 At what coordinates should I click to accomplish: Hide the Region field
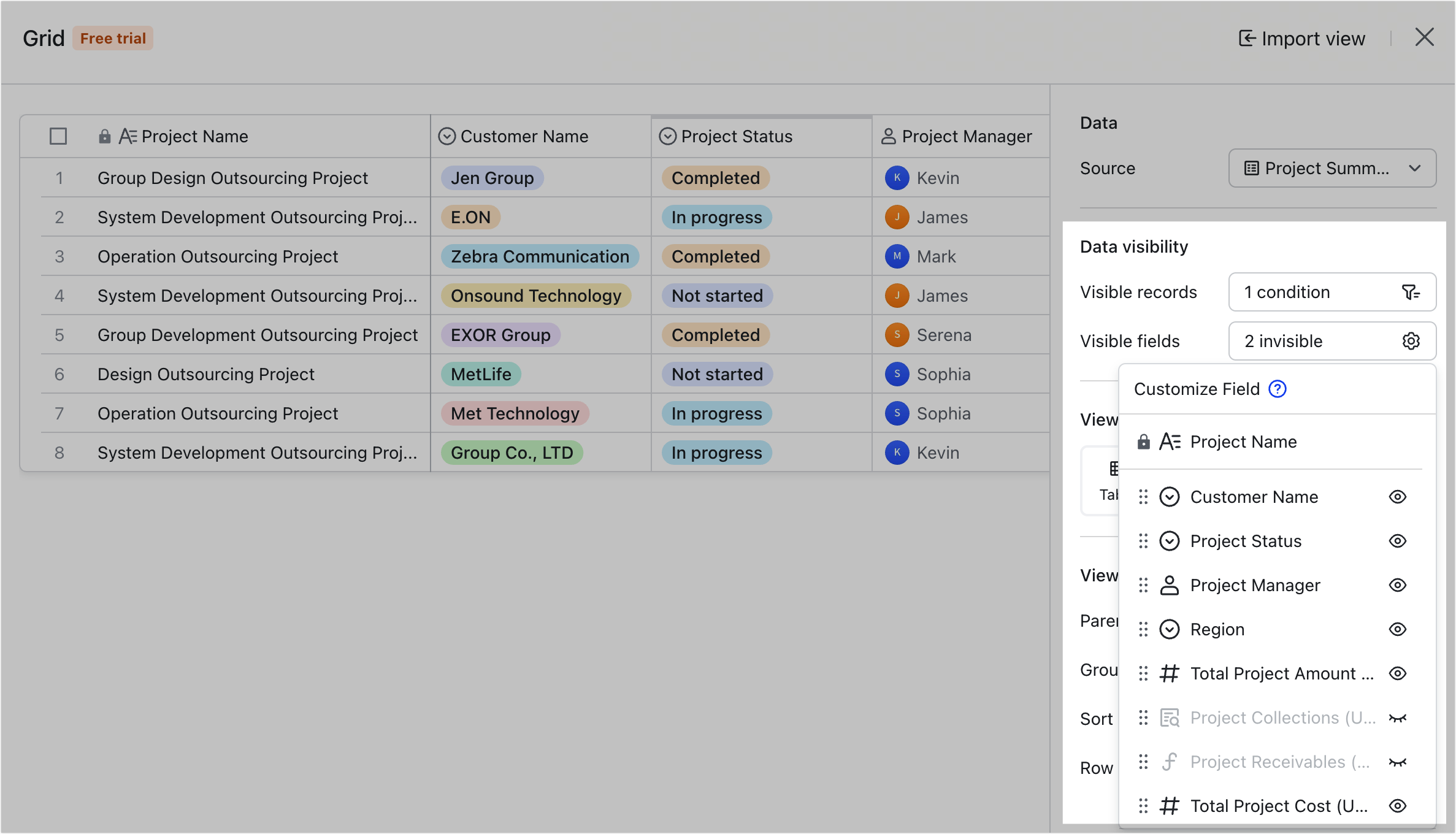tap(1397, 629)
